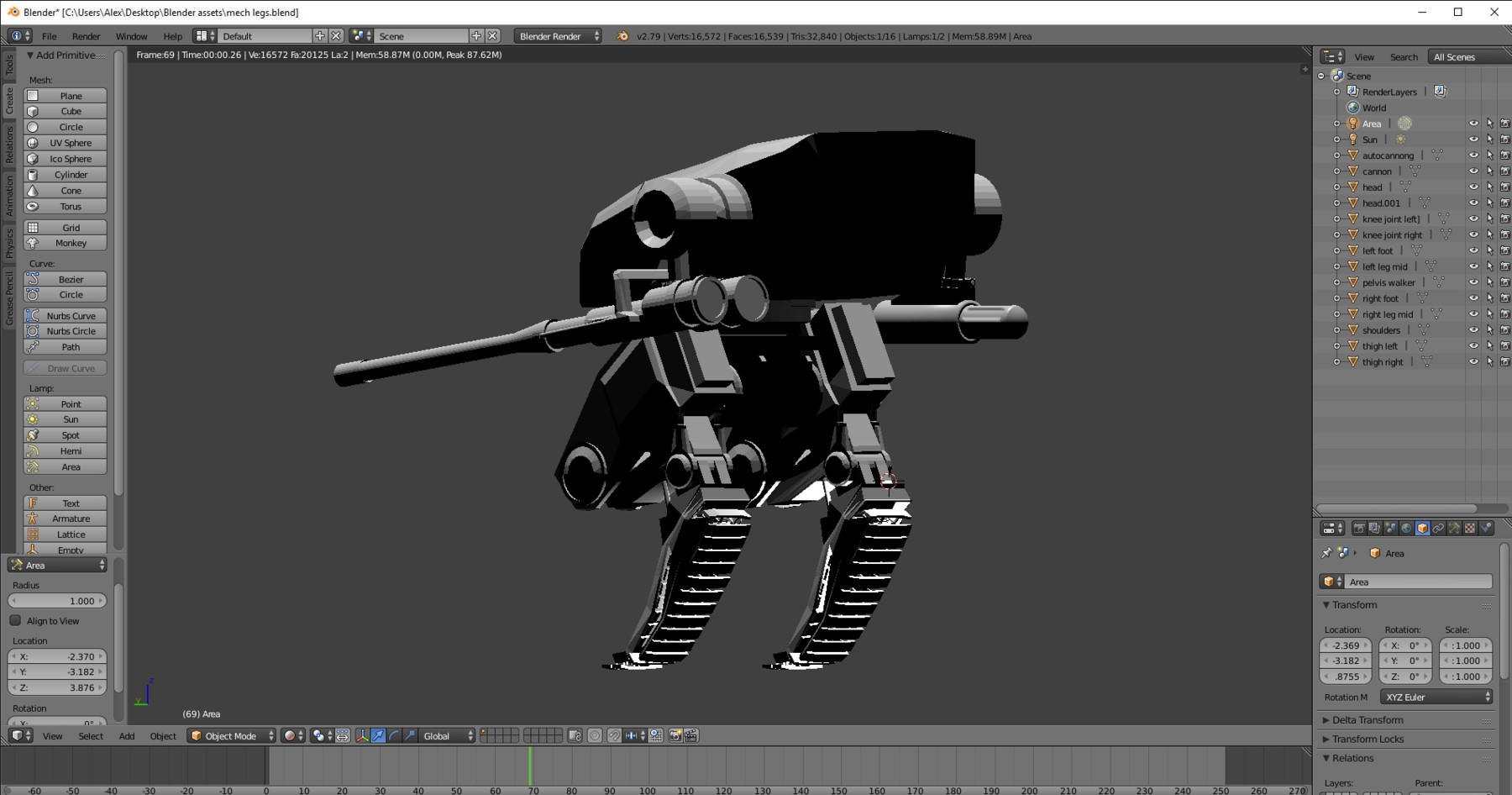The height and width of the screenshot is (795, 1512).
Task: Click the Radius value slider
Action: (57, 601)
